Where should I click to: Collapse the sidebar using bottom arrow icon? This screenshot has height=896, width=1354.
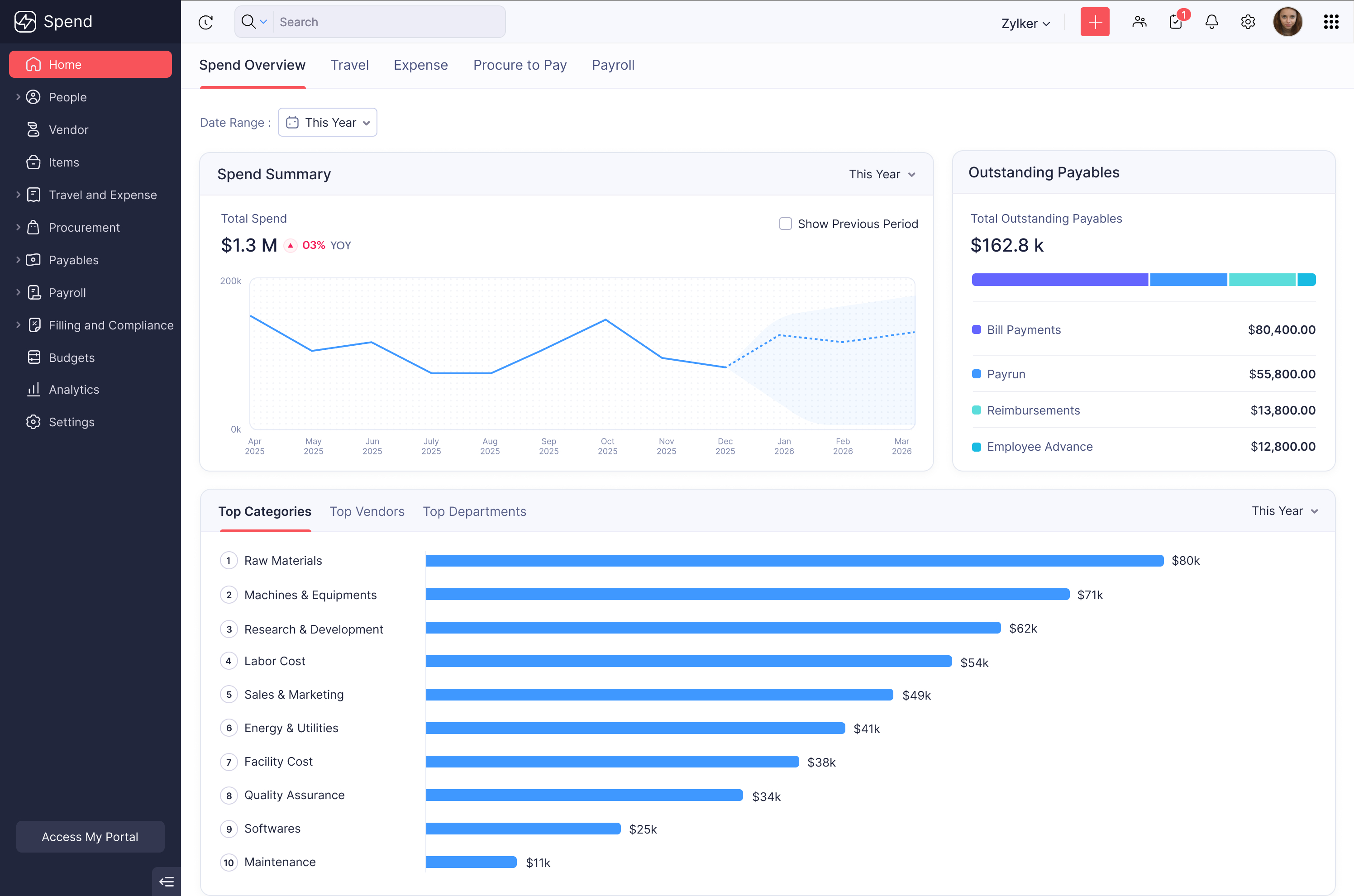coord(166,881)
